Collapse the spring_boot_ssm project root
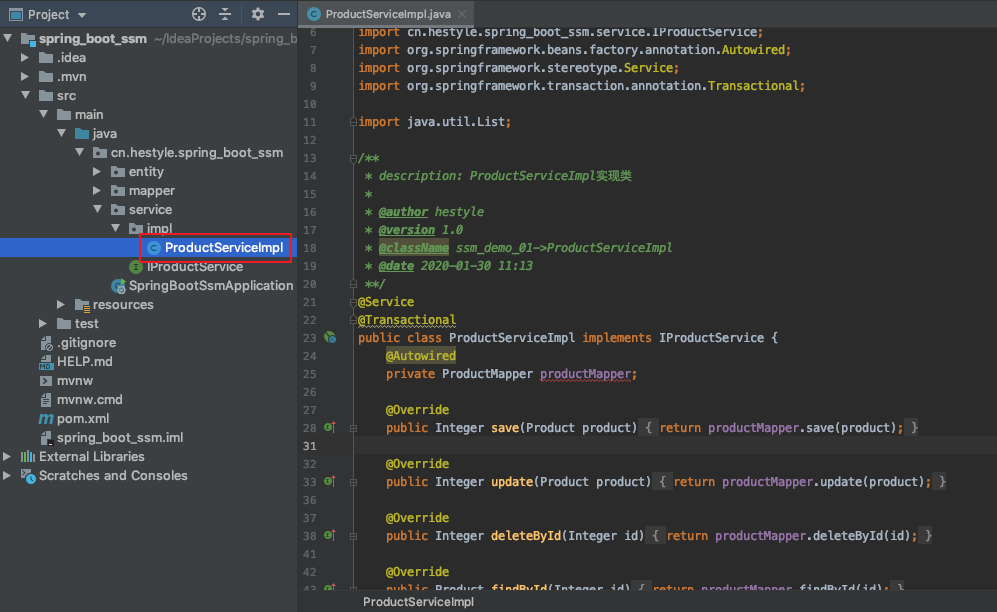 (x=8, y=38)
